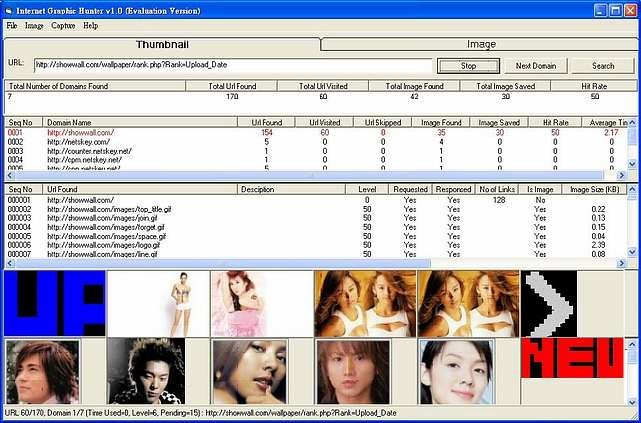Select domain row http://counter.netskey.net/
The width and height of the screenshot is (641, 423).
(316, 151)
